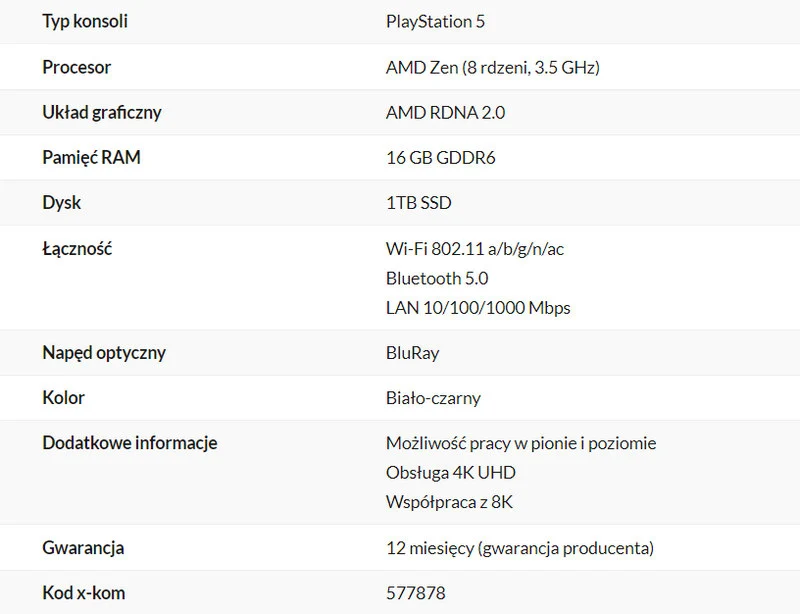Viewport: 800px width, 614px height.
Task: Click the "Łączność" label
Action: [77, 248]
